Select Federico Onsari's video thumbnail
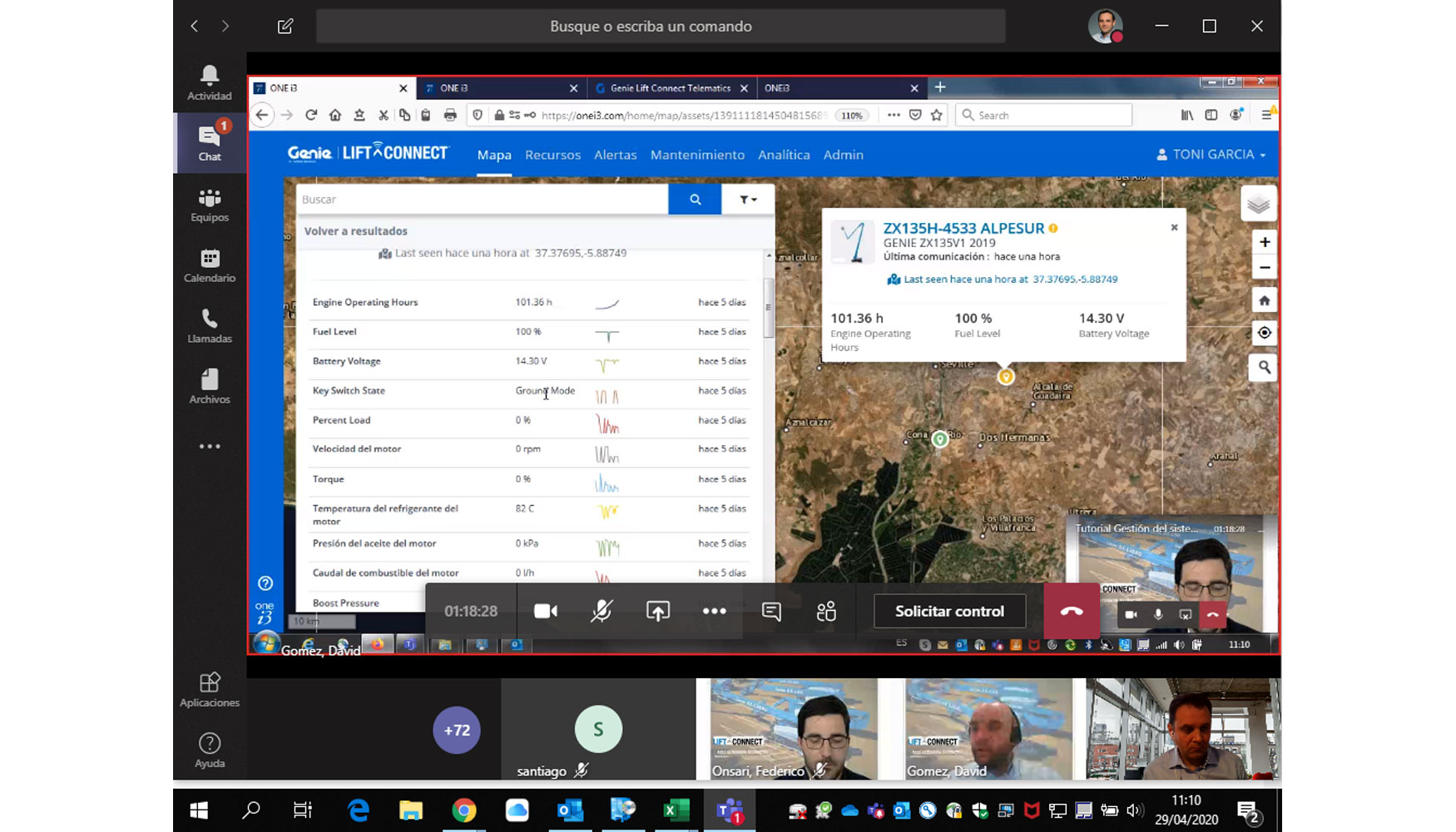Screen dimensions: 1456x832 click(793, 729)
